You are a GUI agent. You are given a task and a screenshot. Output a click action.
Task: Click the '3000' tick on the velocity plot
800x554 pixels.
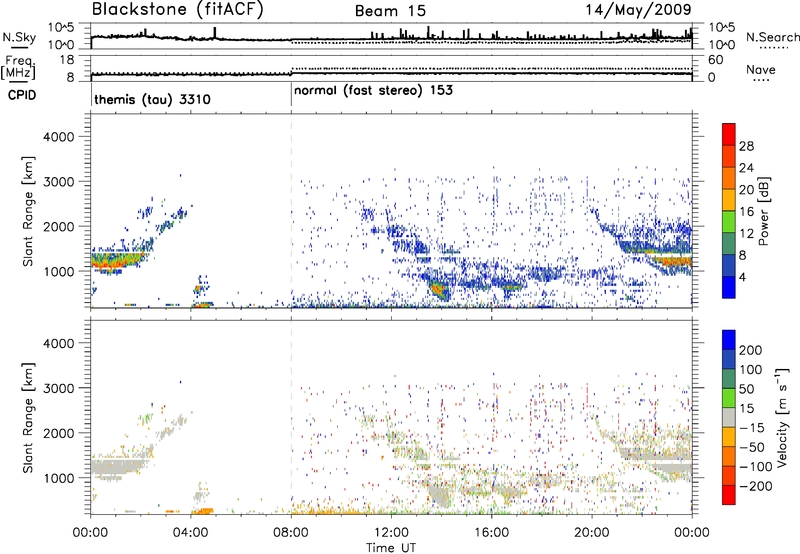tap(58, 388)
